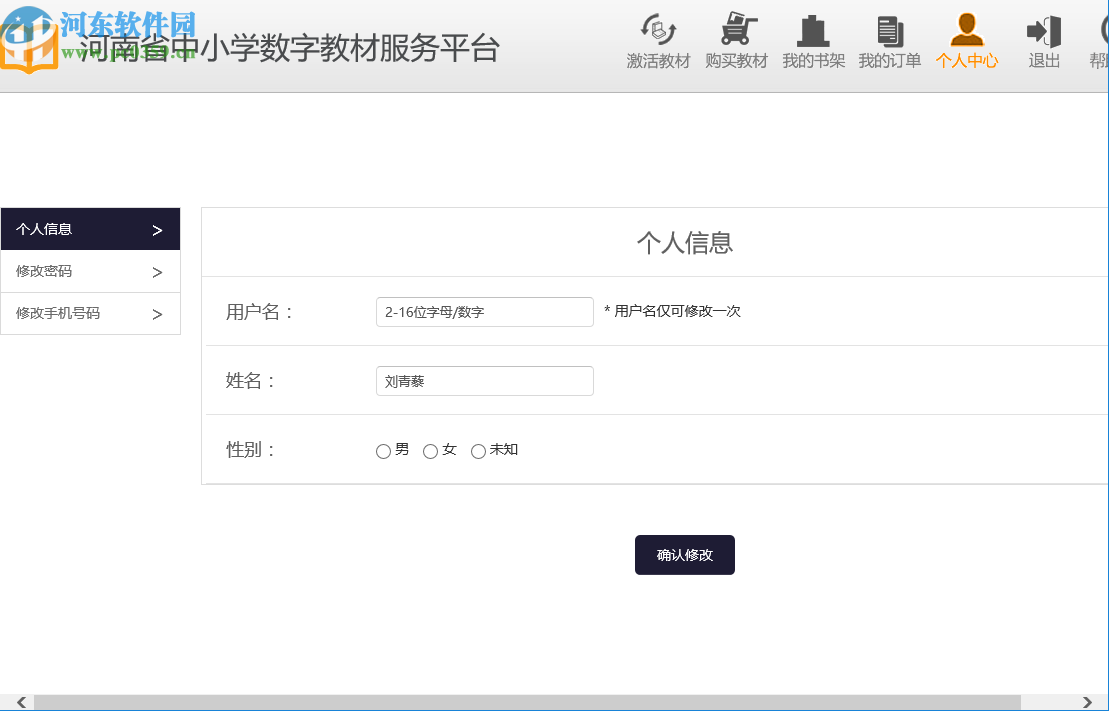The width and height of the screenshot is (1109, 711).
Task: Click the 激活教材 activate textbook icon
Action: [657, 30]
